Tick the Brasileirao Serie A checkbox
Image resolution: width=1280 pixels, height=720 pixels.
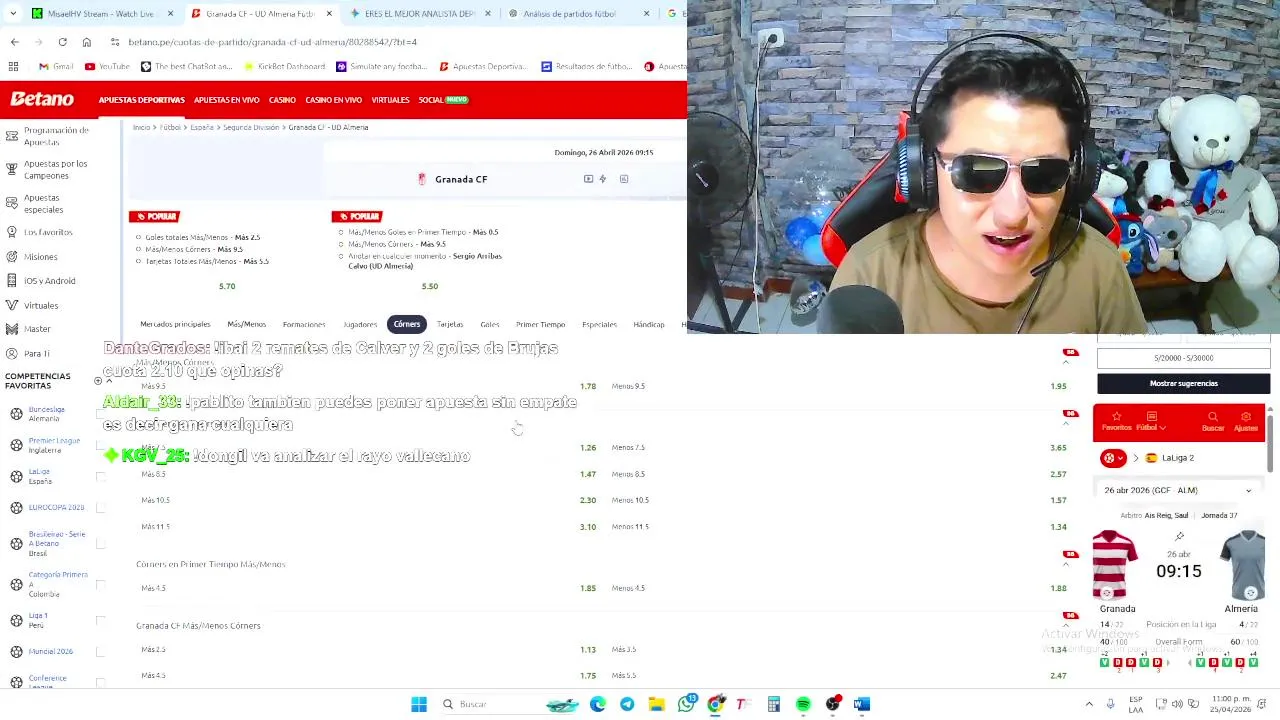click(x=100, y=543)
